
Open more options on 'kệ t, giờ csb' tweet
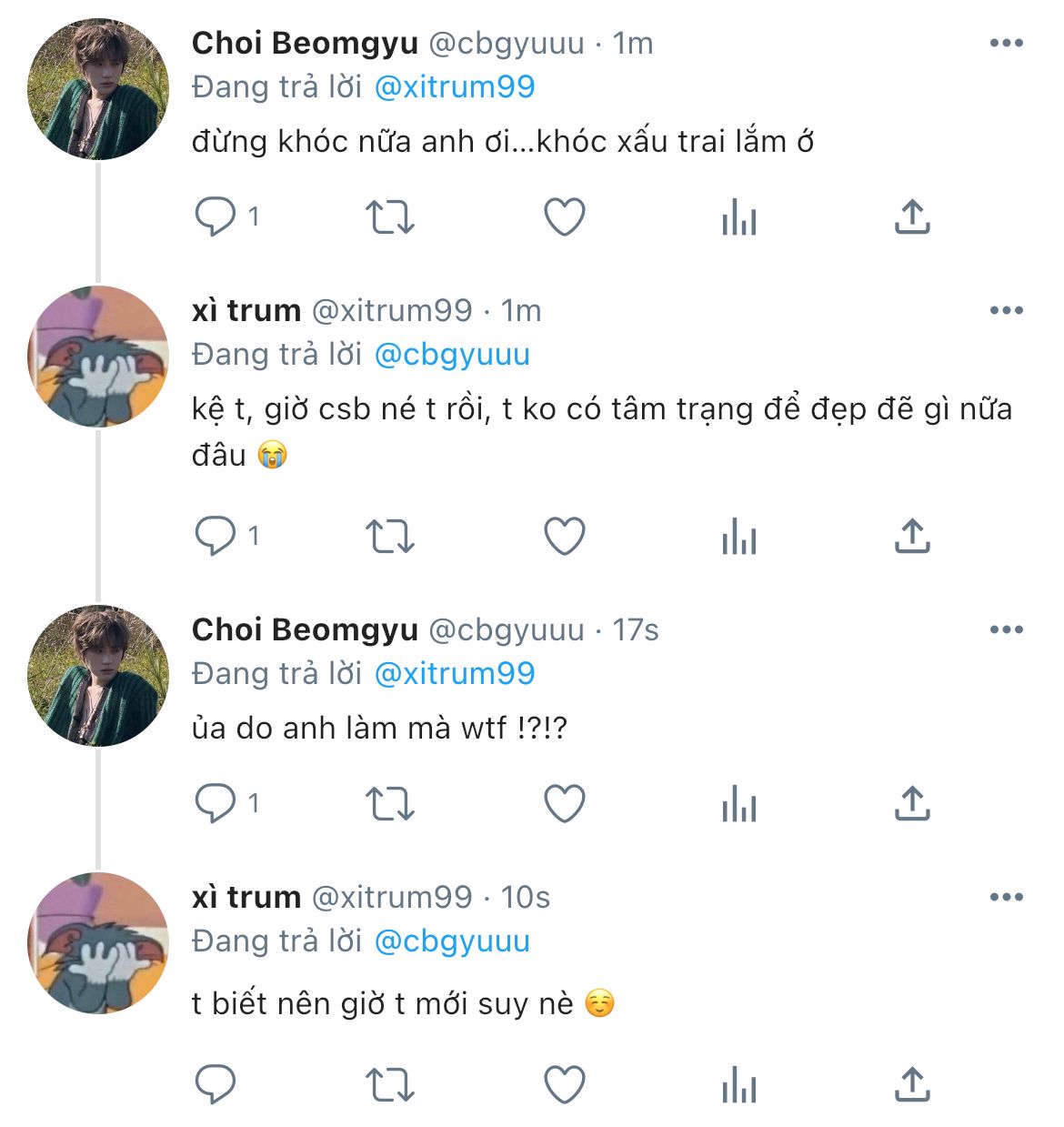[x=1006, y=310]
